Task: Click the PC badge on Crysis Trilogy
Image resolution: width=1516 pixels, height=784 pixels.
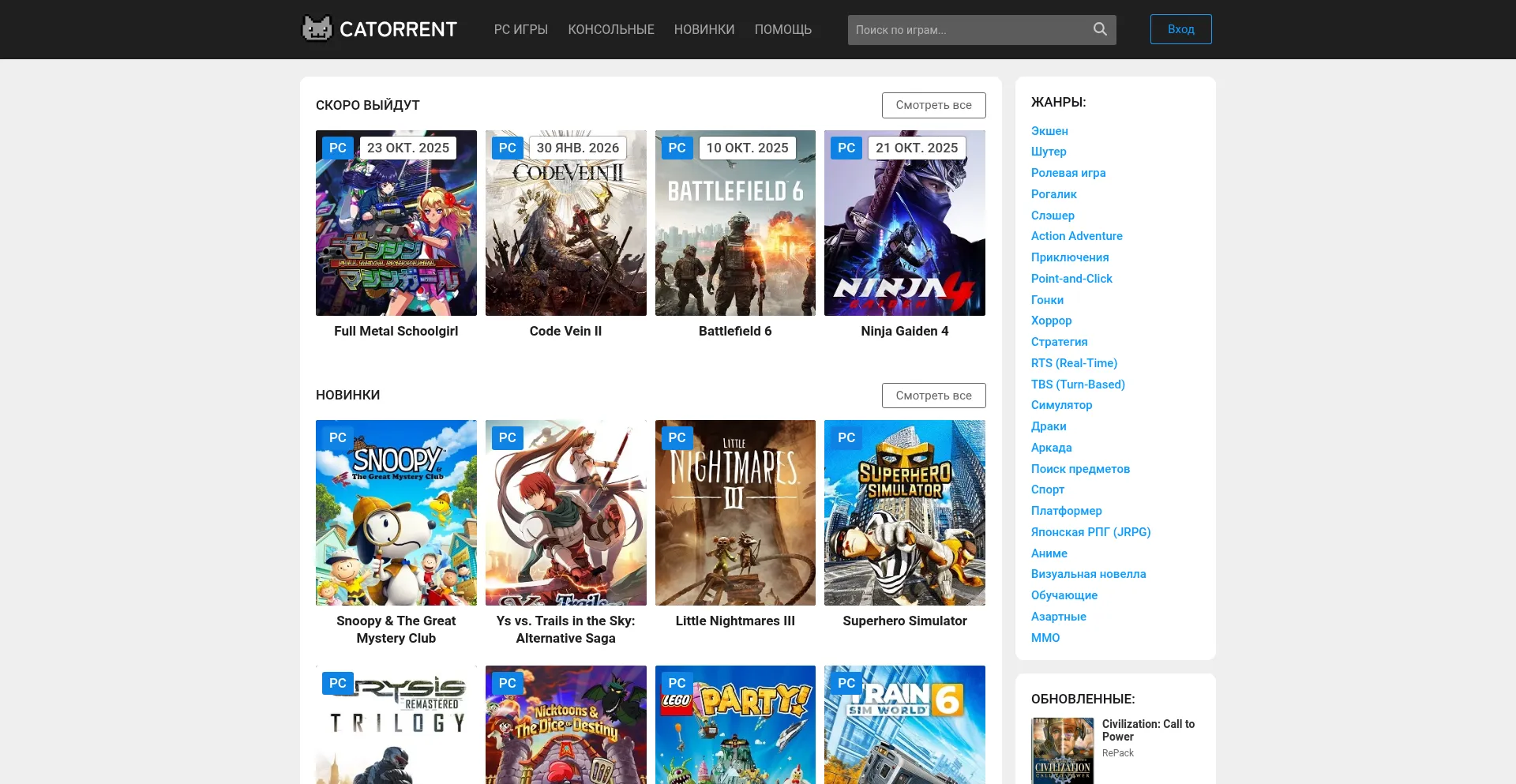Action: click(x=338, y=683)
